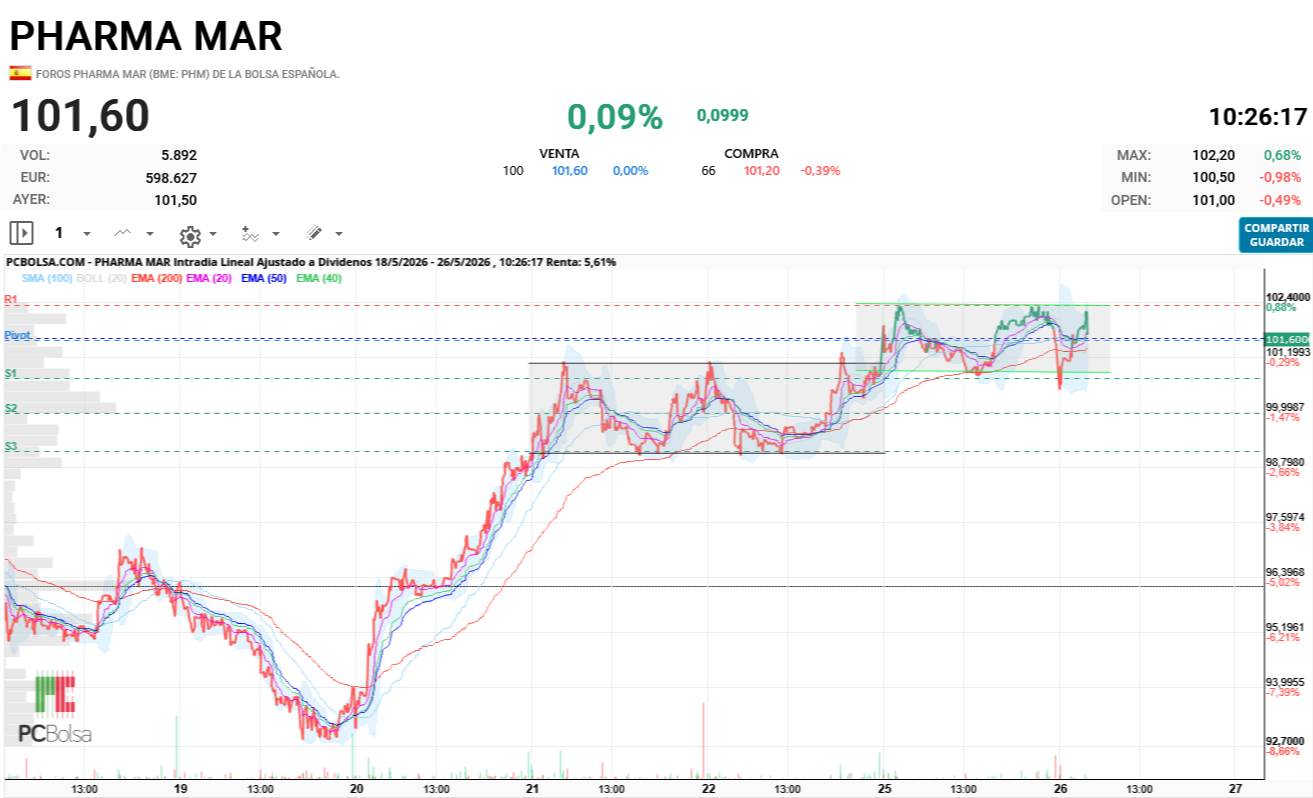Screen dimensions: 1313x798
Task: Expand the indicators dropdown arrow
Action: pyautogui.click(x=276, y=234)
